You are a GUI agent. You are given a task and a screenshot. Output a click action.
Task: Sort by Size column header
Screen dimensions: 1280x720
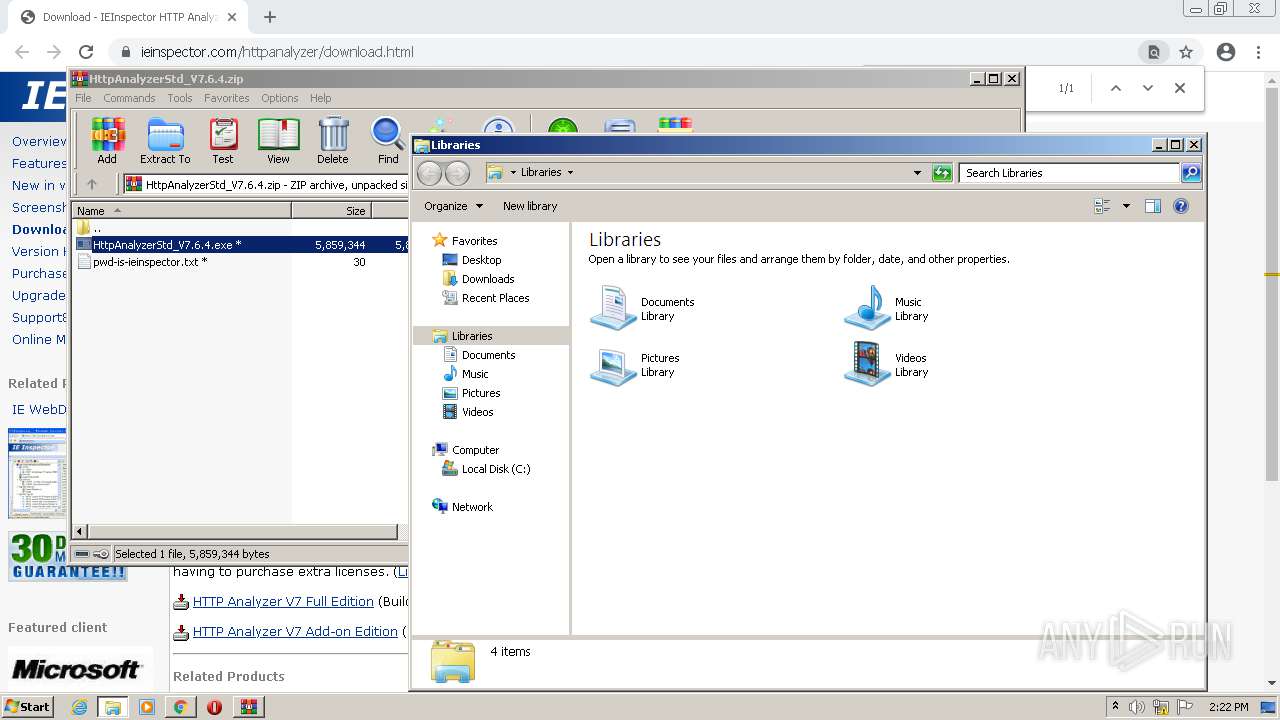tap(331, 210)
